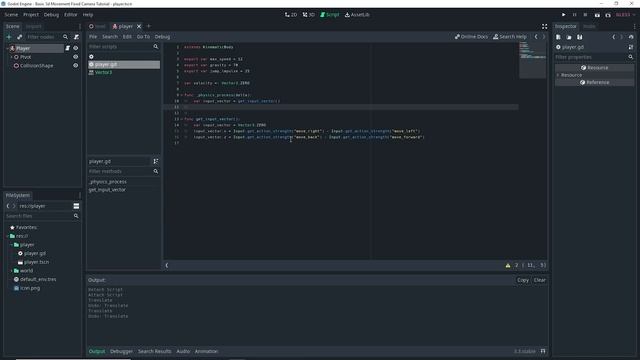Click the script warnings icon
Viewport: 640px width, 360px height.
pos(508,265)
